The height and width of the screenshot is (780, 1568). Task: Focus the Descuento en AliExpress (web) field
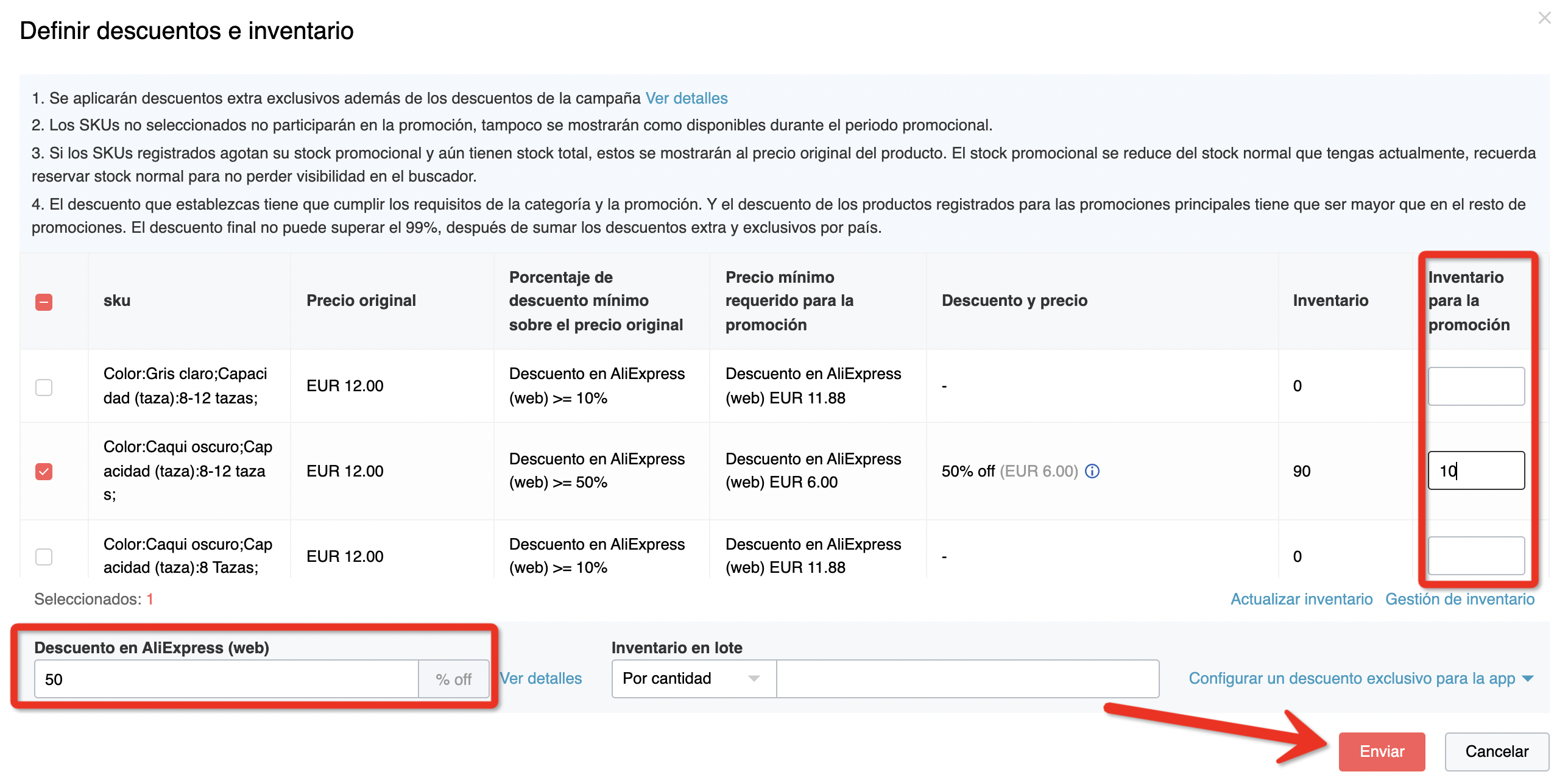pos(225,679)
